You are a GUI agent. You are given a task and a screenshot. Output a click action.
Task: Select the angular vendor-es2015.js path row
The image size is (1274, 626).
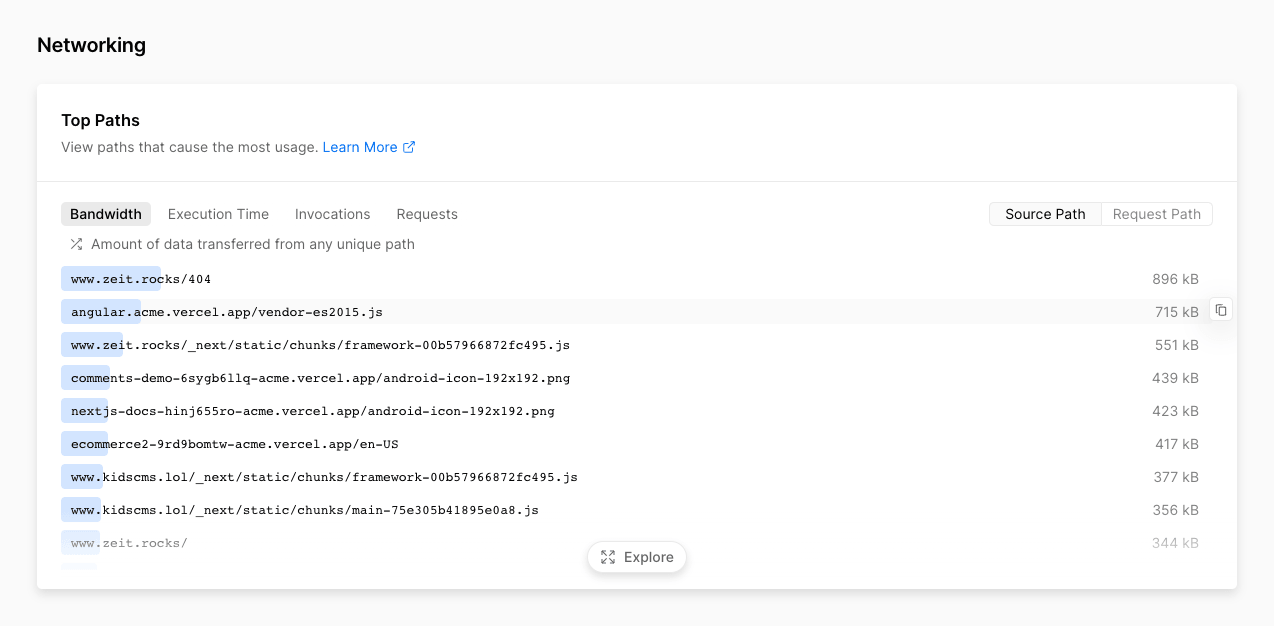[x=637, y=312]
